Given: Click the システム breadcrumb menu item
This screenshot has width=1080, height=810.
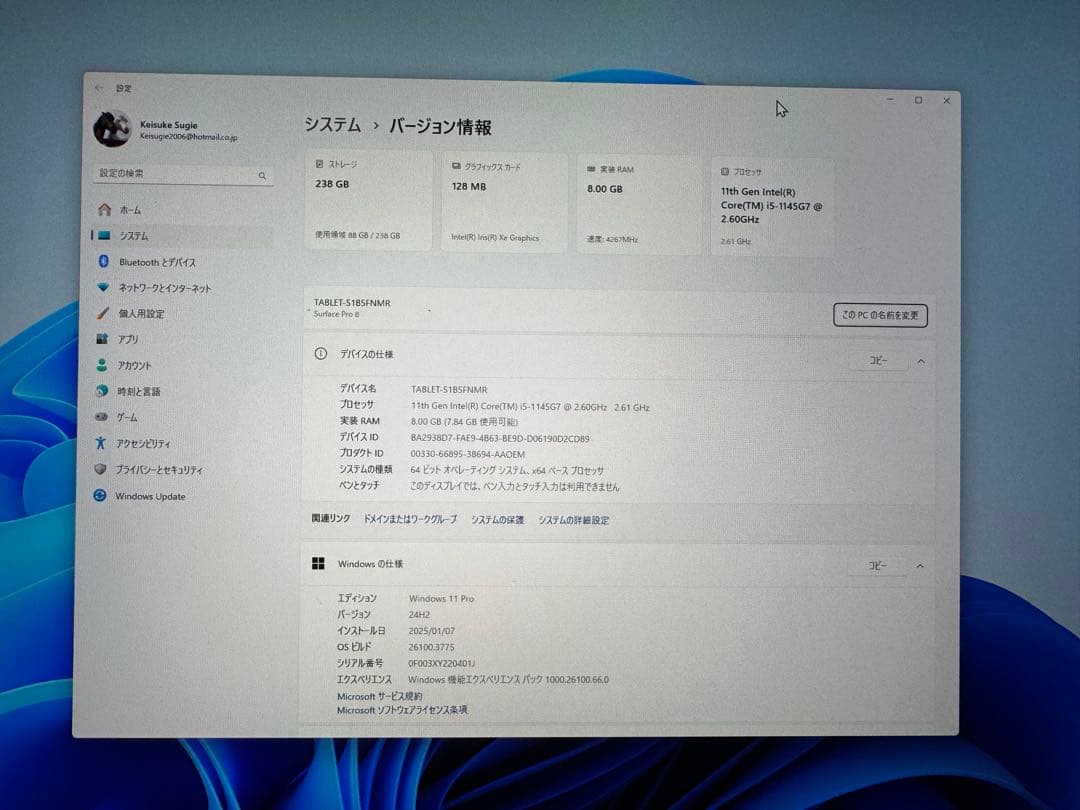Looking at the screenshot, I should click(x=330, y=127).
